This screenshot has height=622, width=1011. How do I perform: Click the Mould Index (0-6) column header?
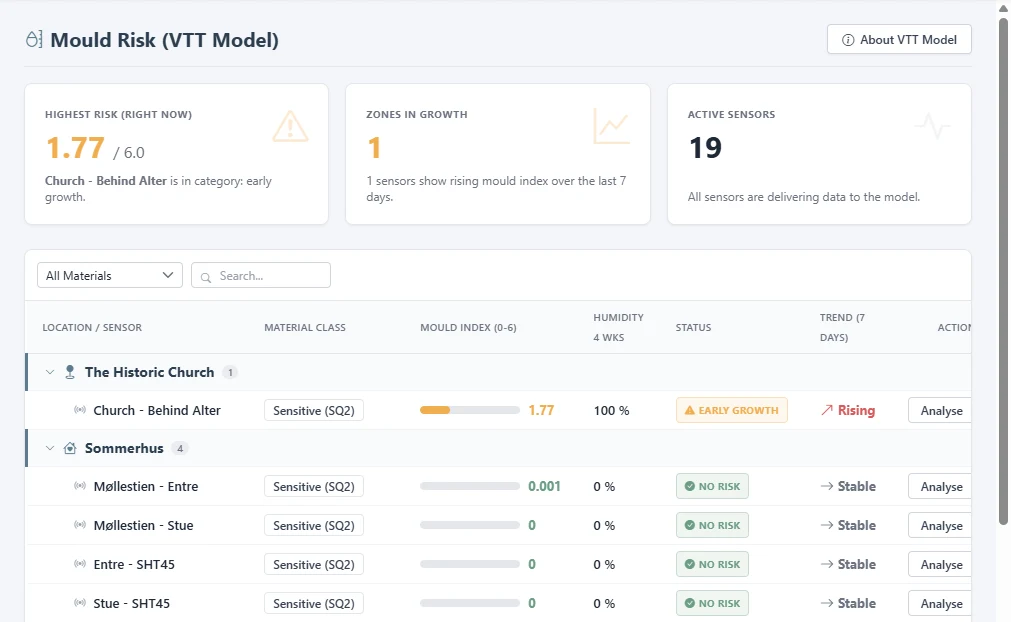tap(469, 327)
